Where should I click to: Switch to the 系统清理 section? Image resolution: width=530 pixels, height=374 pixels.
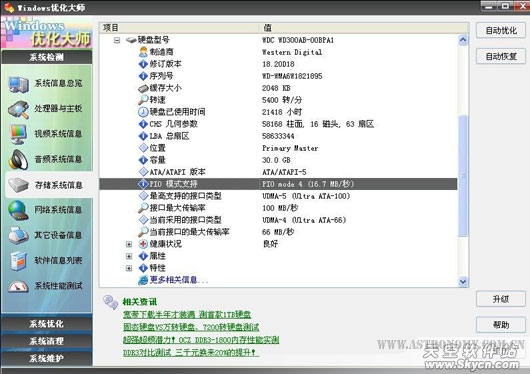(x=47, y=341)
